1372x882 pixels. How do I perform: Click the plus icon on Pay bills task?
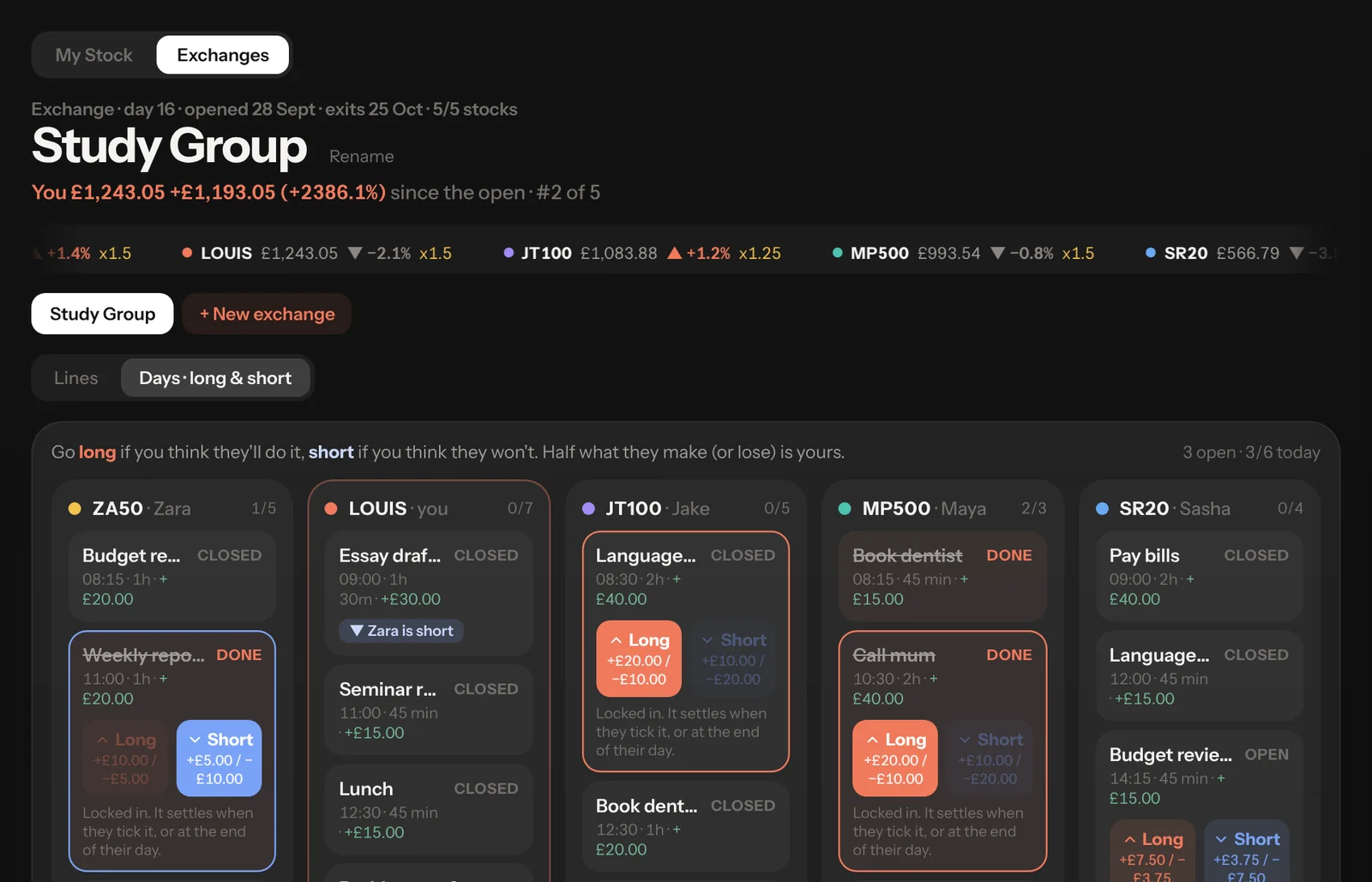[1190, 579]
